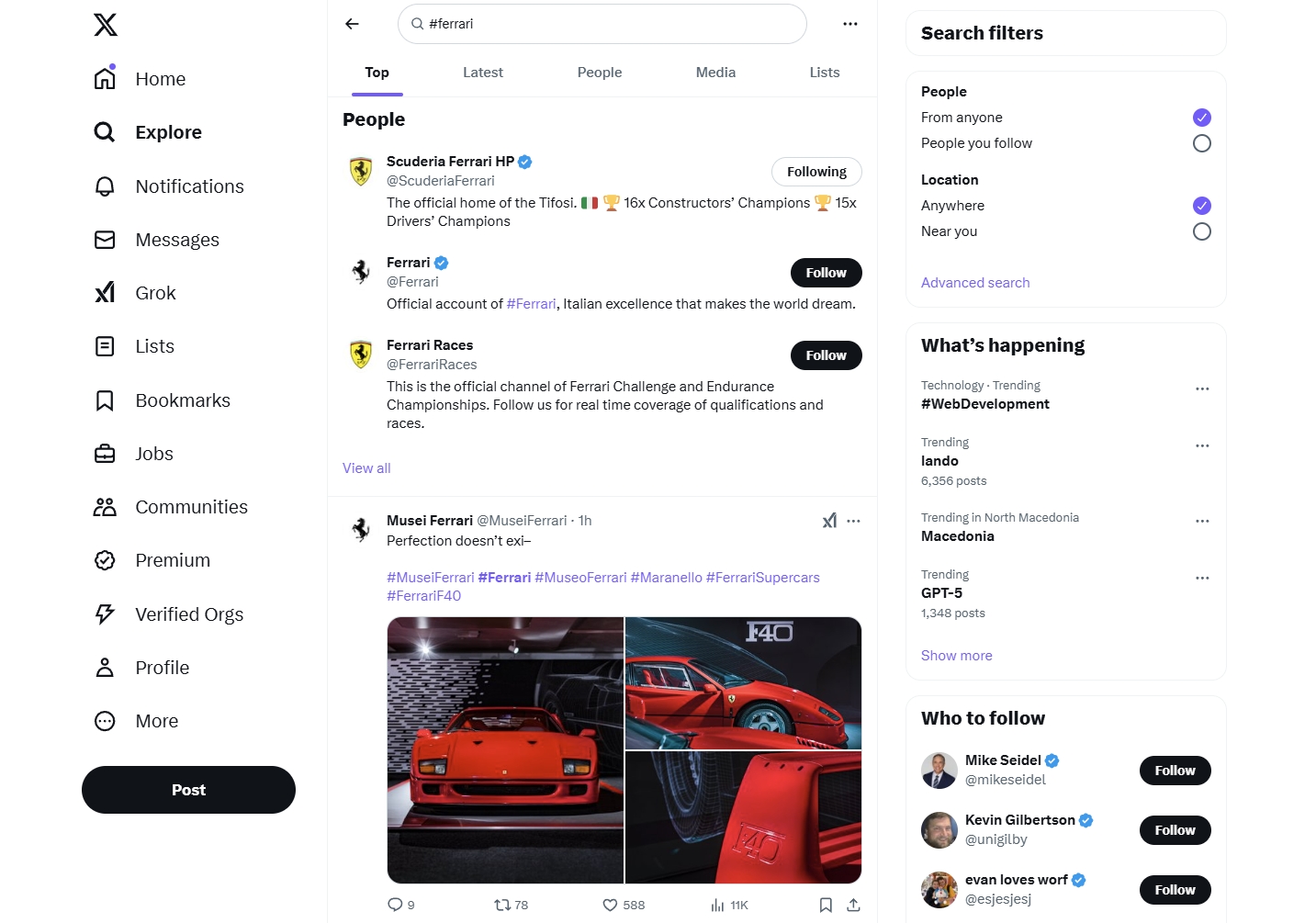Image resolution: width=1316 pixels, height=923 pixels.
Task: Click the X logo at top left
Action: [x=105, y=25]
